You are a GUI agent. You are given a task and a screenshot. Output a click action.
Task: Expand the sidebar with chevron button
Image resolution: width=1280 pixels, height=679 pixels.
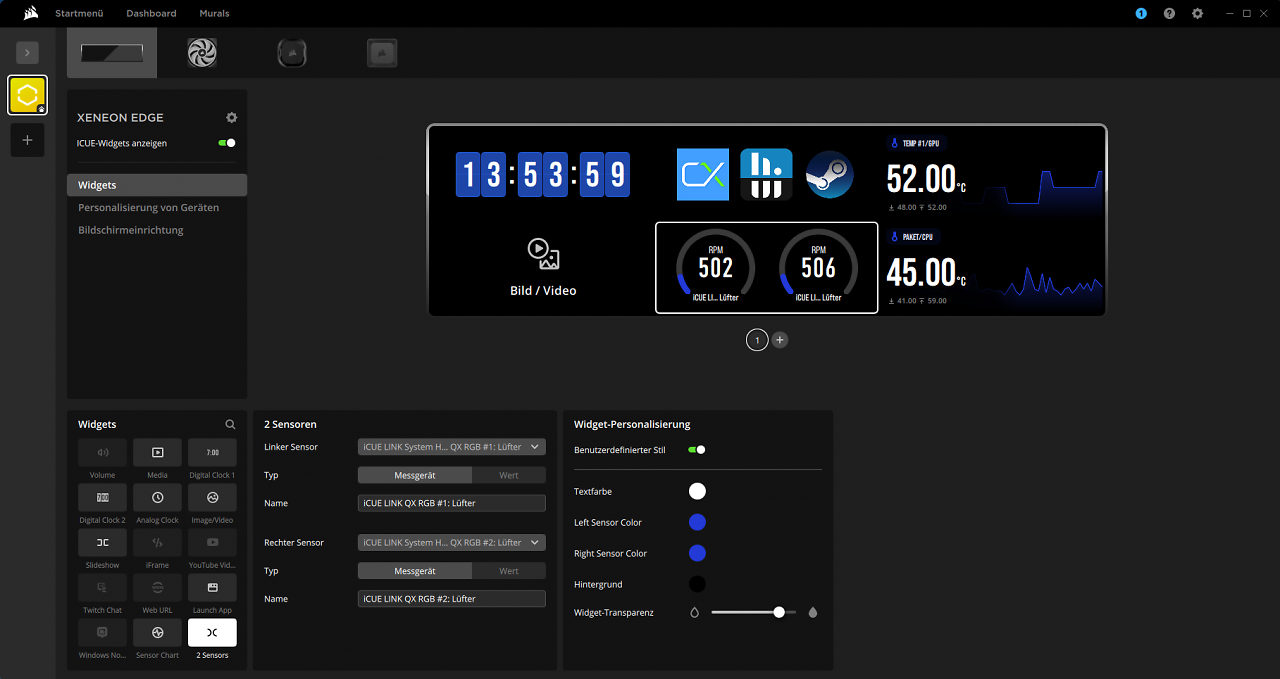click(27, 53)
